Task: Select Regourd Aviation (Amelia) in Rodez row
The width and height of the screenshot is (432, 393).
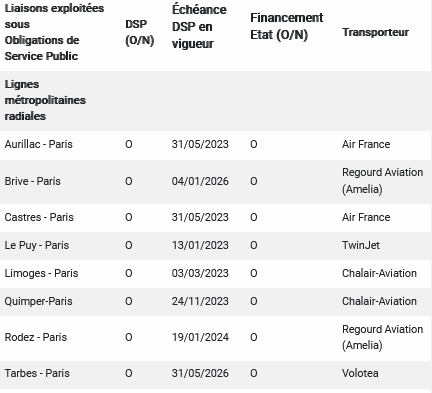Action: click(383, 337)
